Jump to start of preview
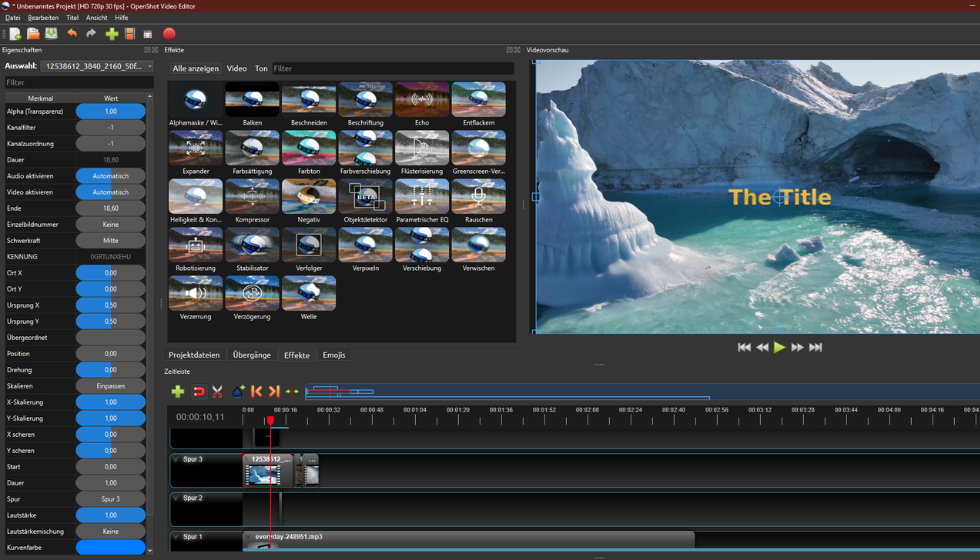Viewport: 980px width, 560px height. 744,348
